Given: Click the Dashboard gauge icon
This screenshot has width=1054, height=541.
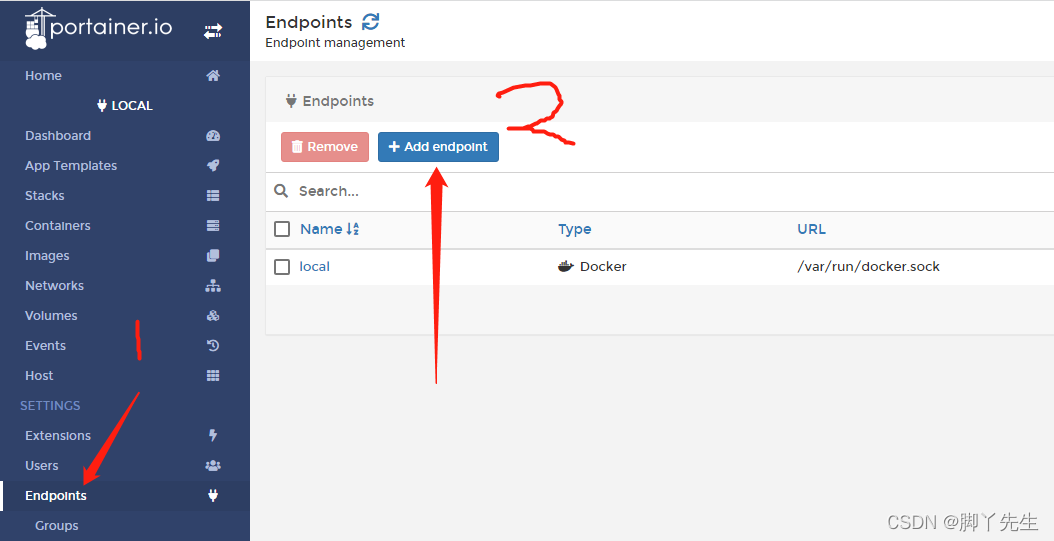Looking at the screenshot, I should (213, 136).
